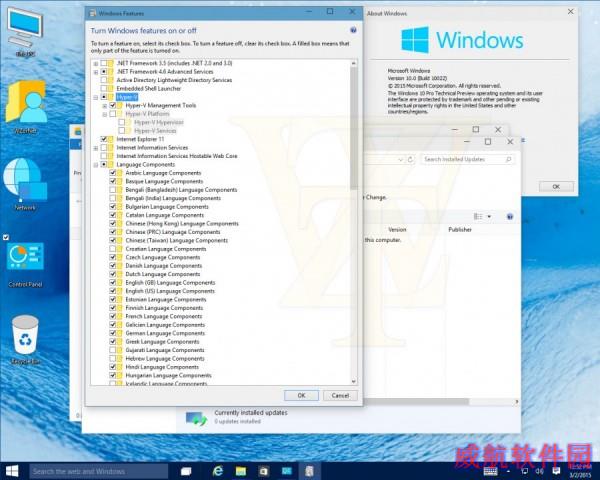This screenshot has width=600, height=480.
Task: Toggle Embedded Shell Launcher checkbox
Action: click(104, 88)
